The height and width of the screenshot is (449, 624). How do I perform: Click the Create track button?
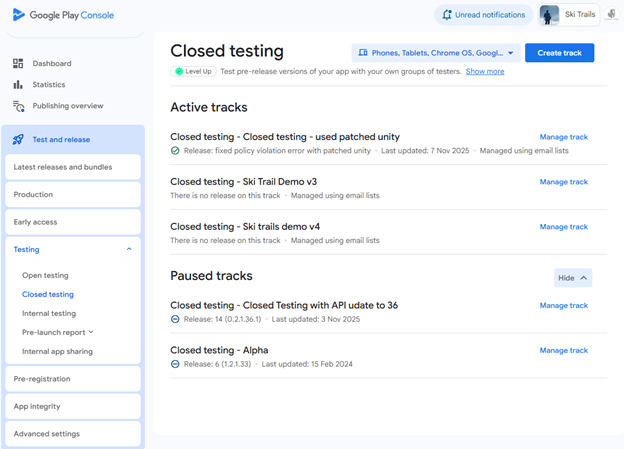559,53
